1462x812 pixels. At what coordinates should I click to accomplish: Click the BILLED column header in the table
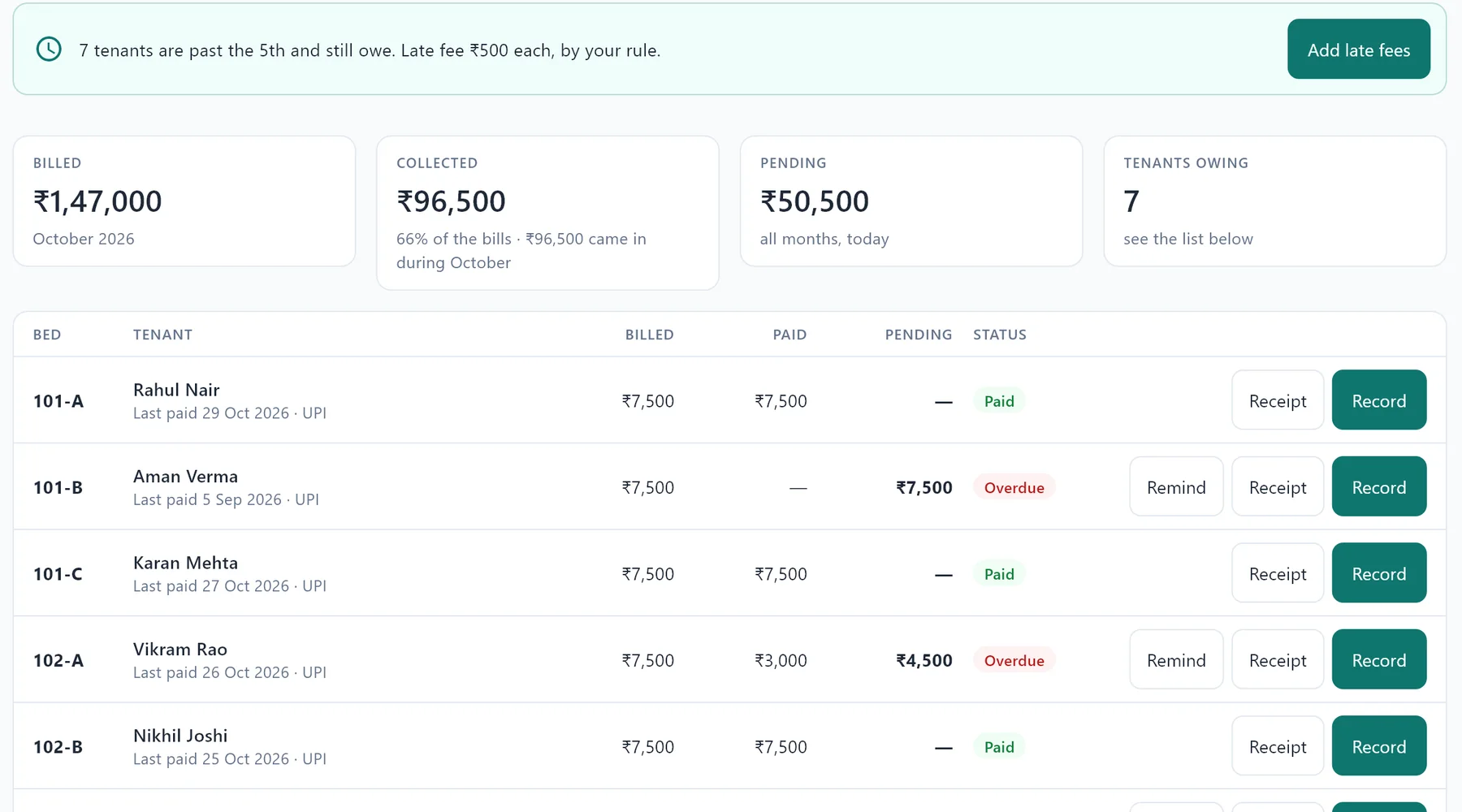(649, 335)
